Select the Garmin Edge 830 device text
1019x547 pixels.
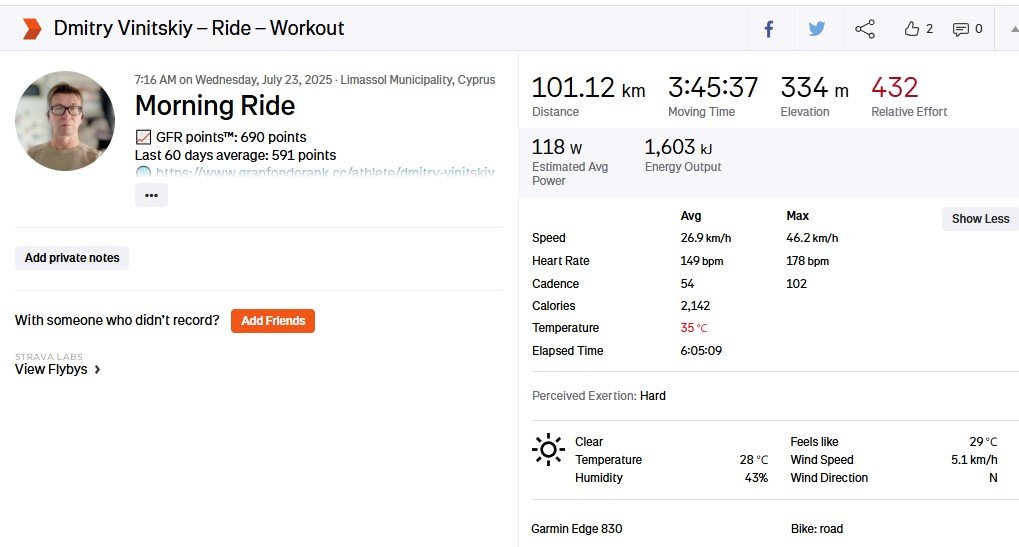click(577, 529)
